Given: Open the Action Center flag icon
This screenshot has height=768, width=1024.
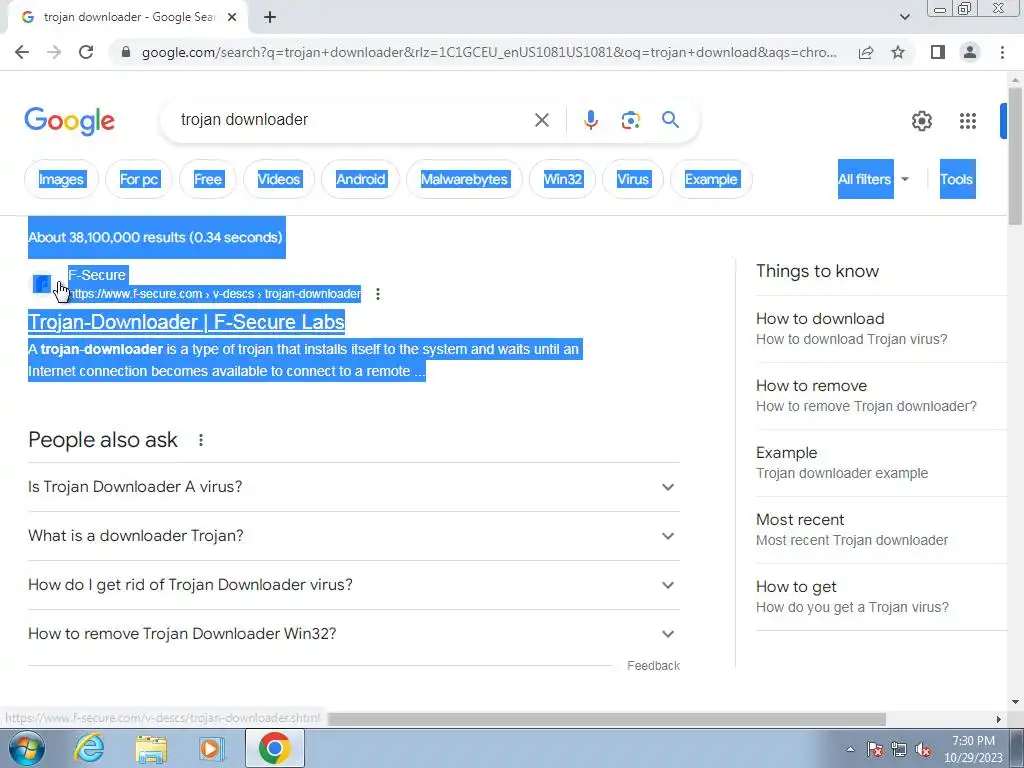Looking at the screenshot, I should point(875,750).
